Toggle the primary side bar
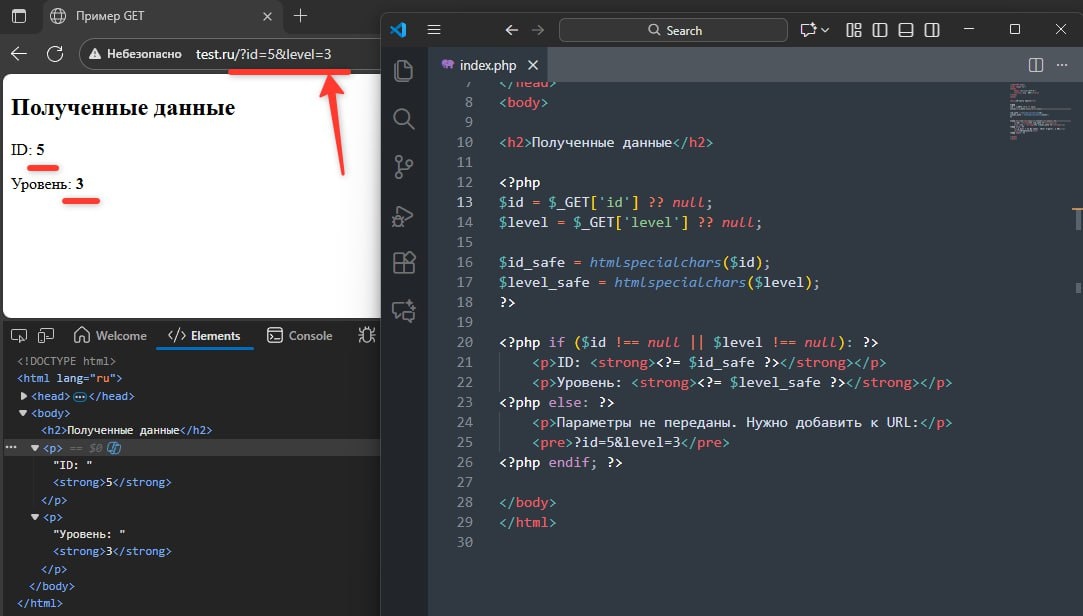The width and height of the screenshot is (1083, 616). pyautogui.click(x=880, y=30)
